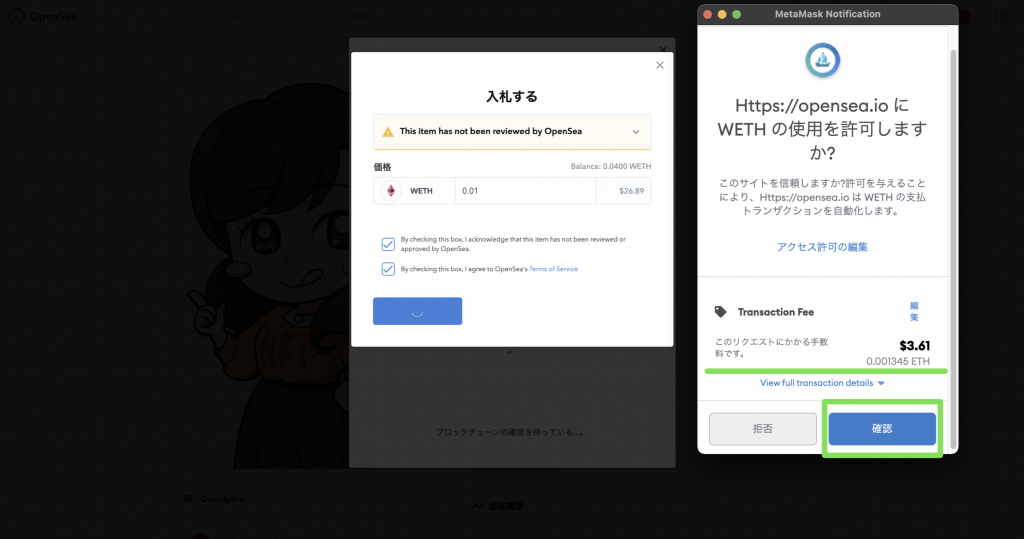Click the Balance: 0.0400 WETH text
The image size is (1024, 539).
[x=611, y=167]
